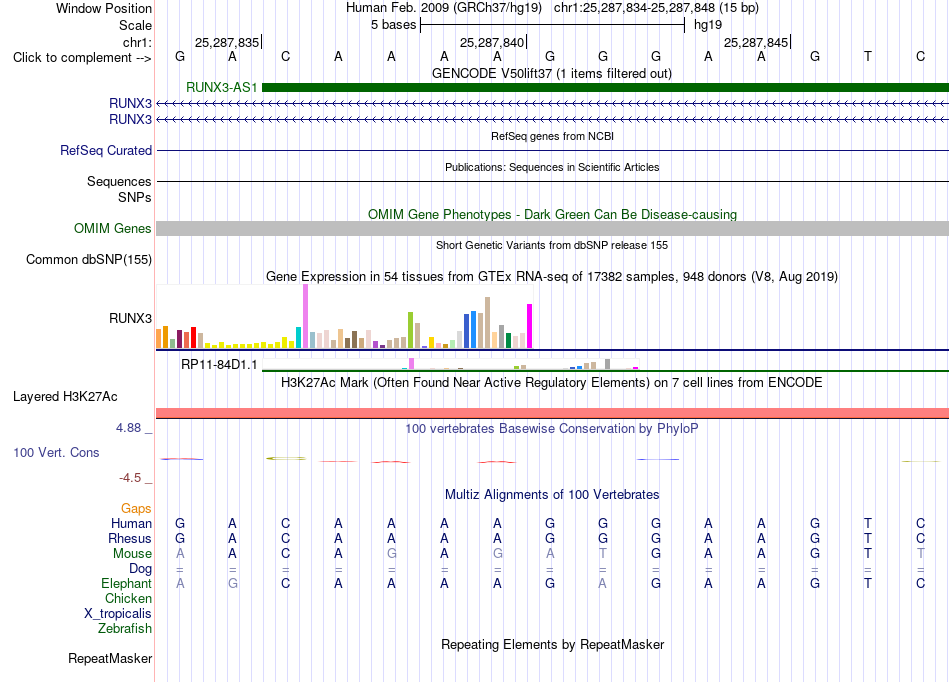Click 'Publications: Sequences in Scientific Articles' title
This screenshot has width=950, height=682.
(552, 167)
